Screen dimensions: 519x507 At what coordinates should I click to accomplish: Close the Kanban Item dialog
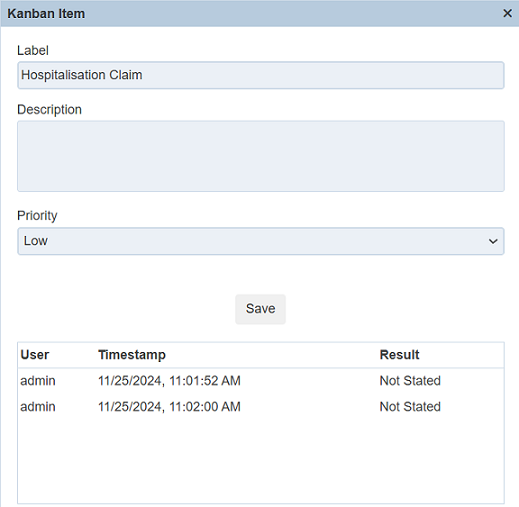coord(507,13)
